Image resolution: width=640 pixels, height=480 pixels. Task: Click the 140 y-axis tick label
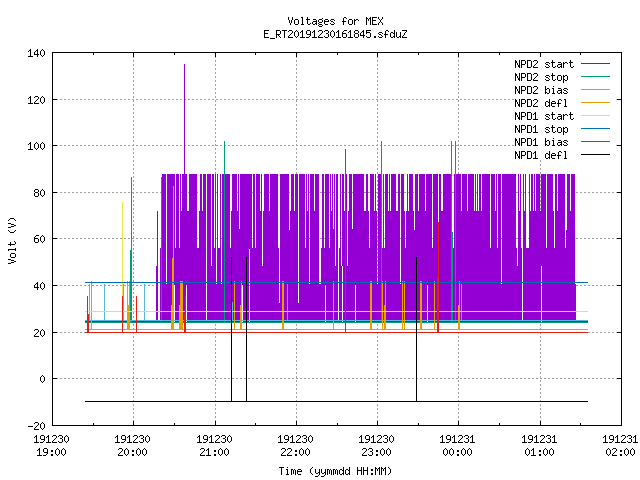point(36,53)
